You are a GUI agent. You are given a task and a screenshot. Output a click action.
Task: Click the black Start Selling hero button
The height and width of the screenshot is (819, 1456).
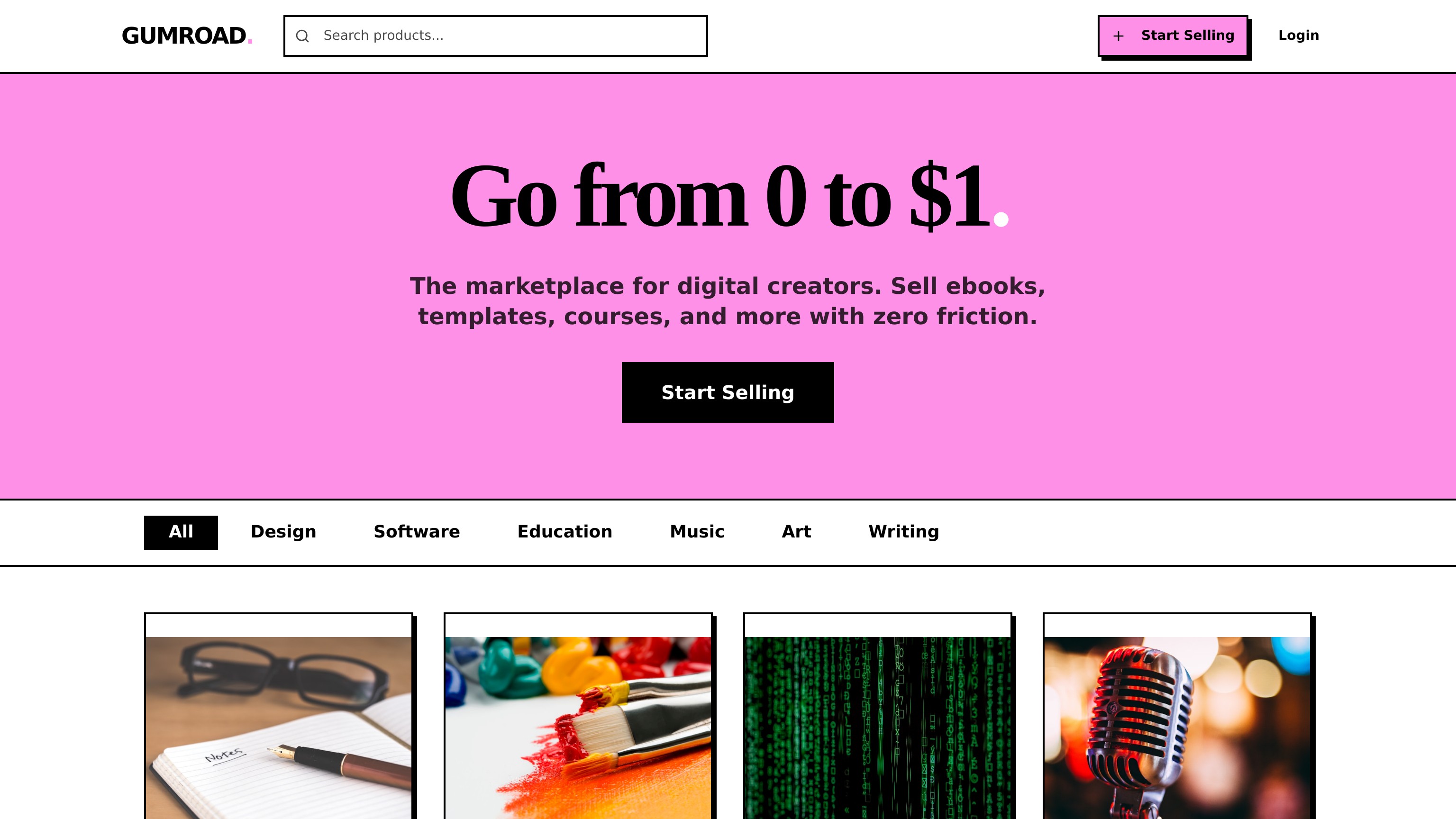coord(728,392)
